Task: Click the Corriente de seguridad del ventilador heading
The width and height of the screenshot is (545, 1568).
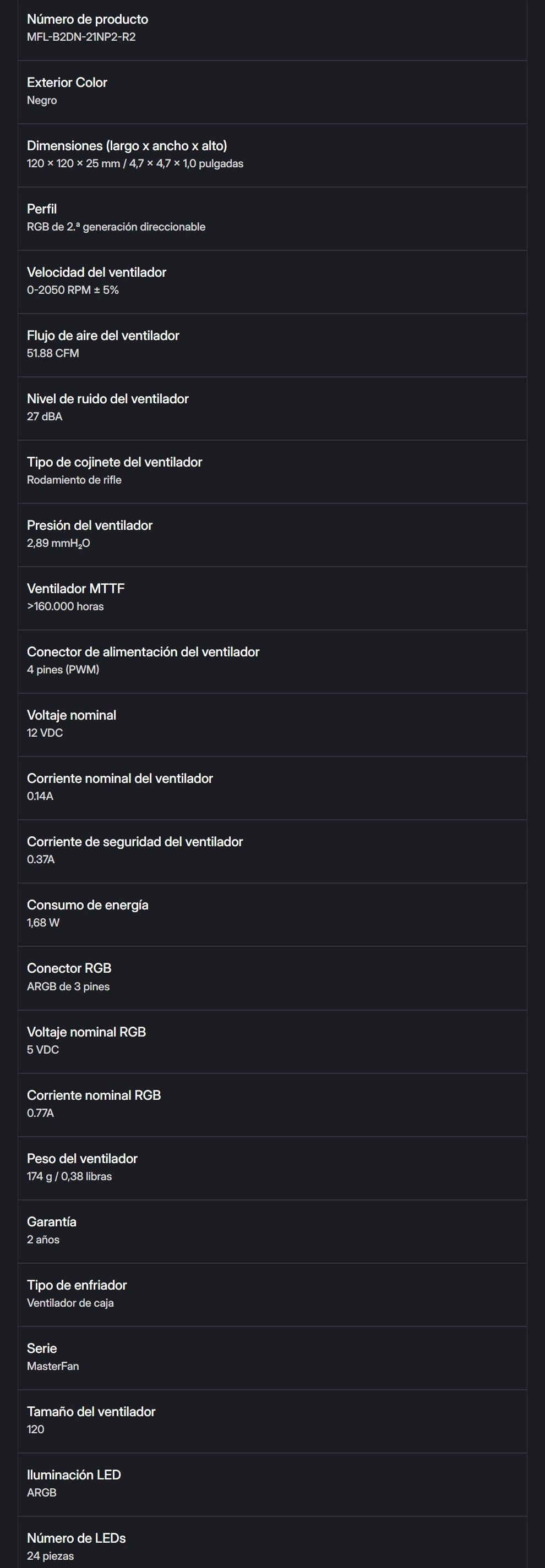Action: 134,842
